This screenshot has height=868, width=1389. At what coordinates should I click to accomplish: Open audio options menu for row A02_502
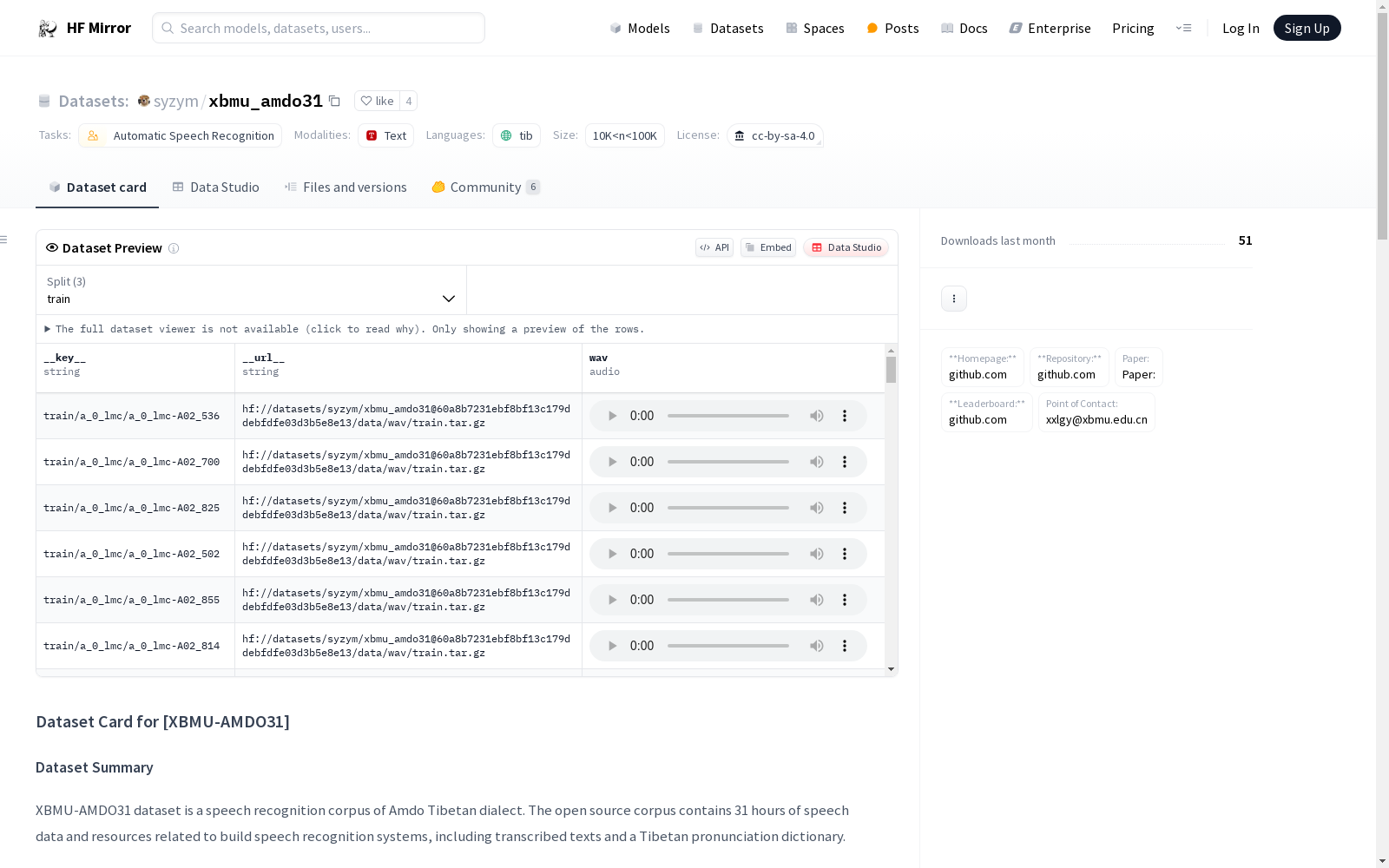845,554
